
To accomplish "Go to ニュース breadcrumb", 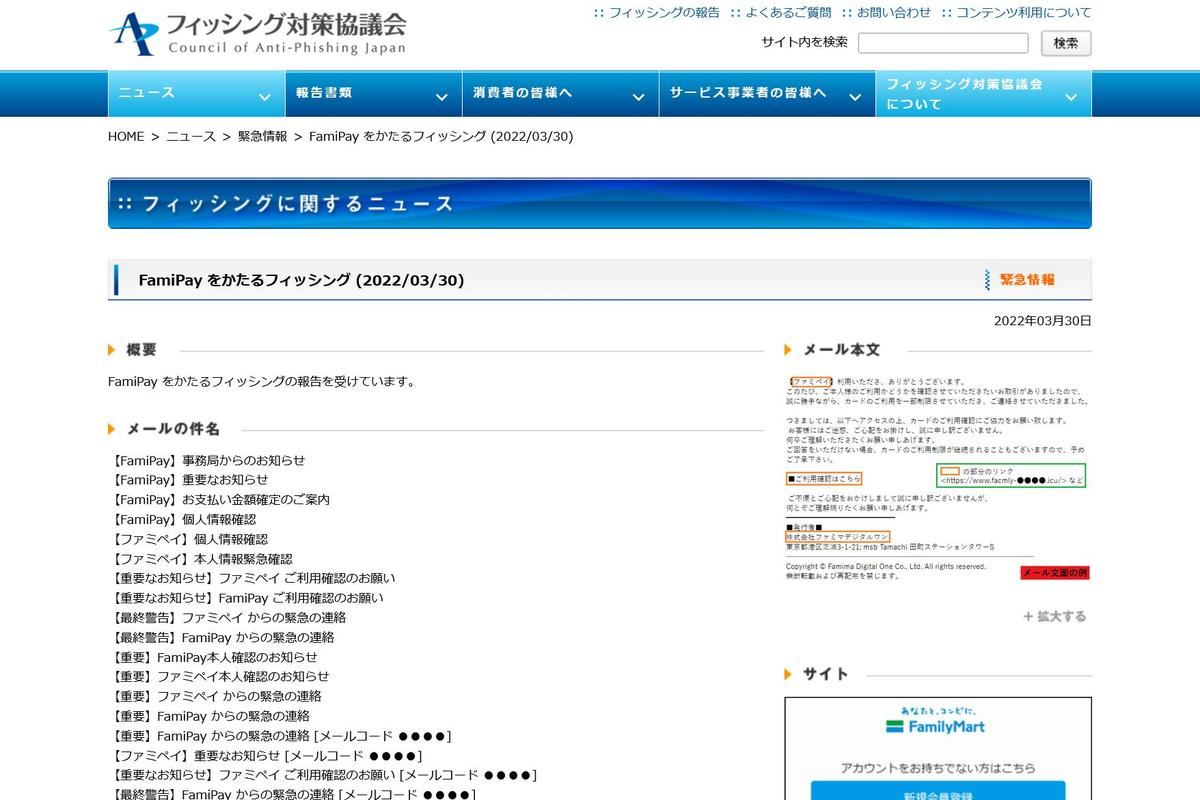I will [191, 136].
